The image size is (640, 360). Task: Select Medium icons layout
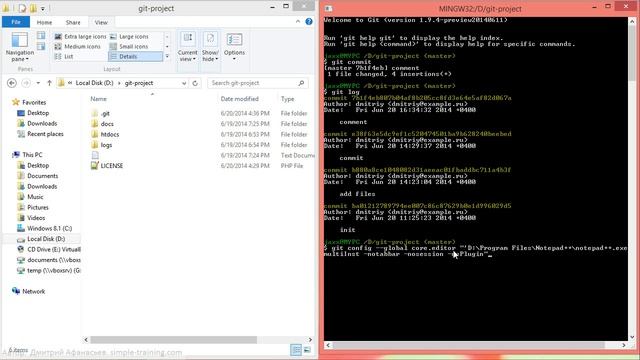point(78,47)
